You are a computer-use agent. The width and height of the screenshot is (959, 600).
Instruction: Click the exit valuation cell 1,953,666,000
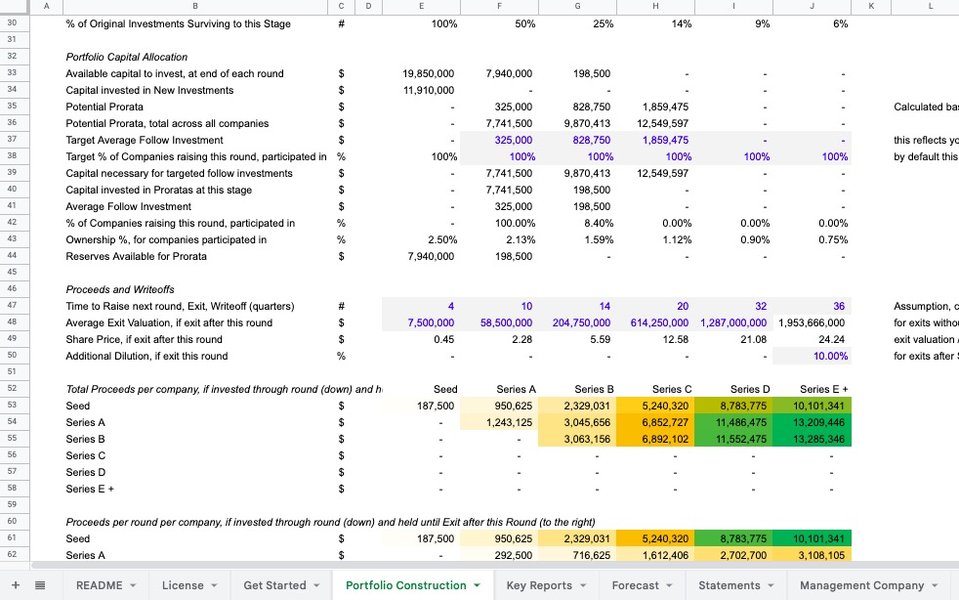812,322
